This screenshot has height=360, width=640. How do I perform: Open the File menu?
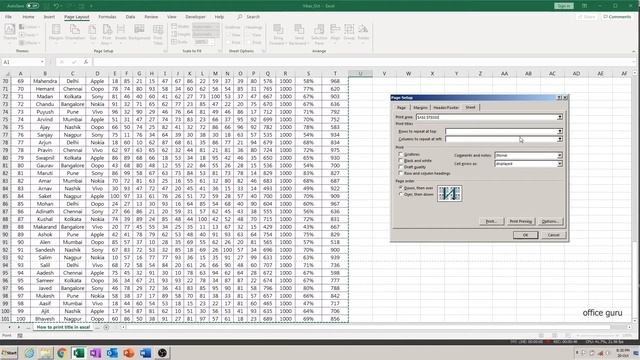[8, 17]
